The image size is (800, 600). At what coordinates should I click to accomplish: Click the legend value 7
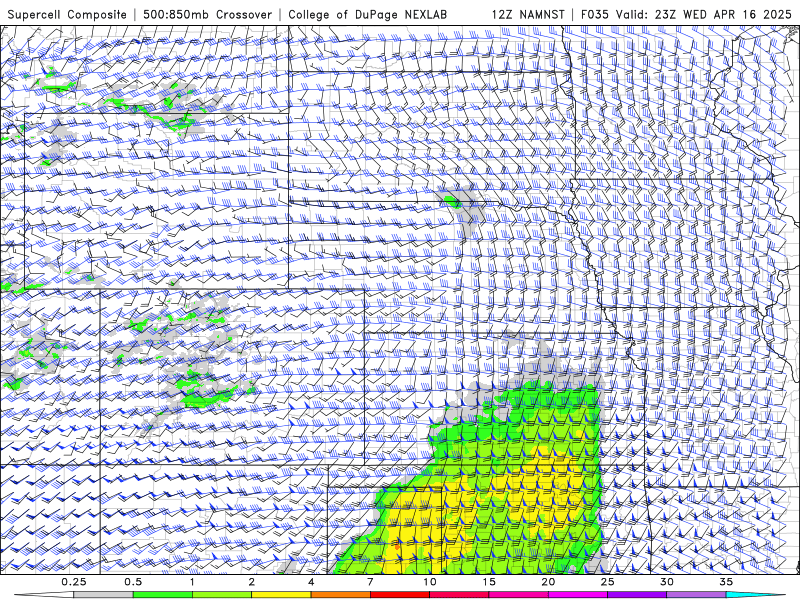click(370, 582)
